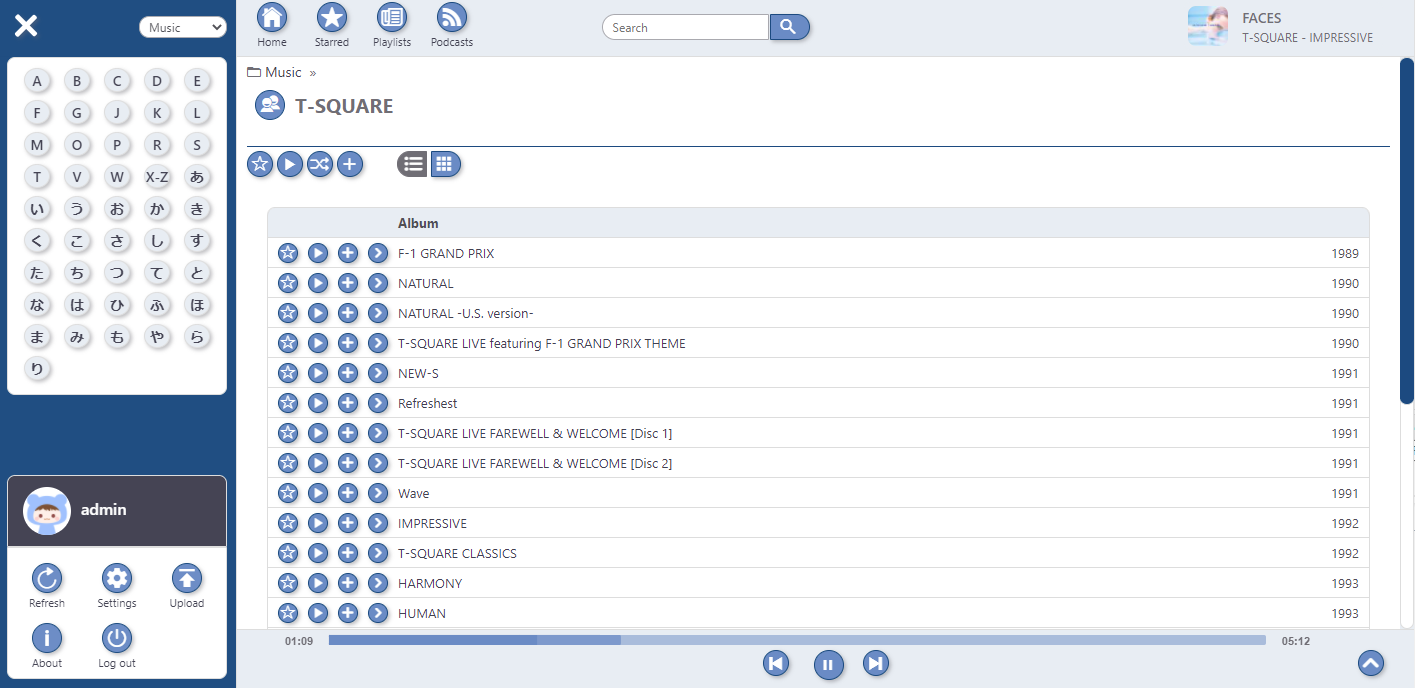Jump to index letter S

197,145
